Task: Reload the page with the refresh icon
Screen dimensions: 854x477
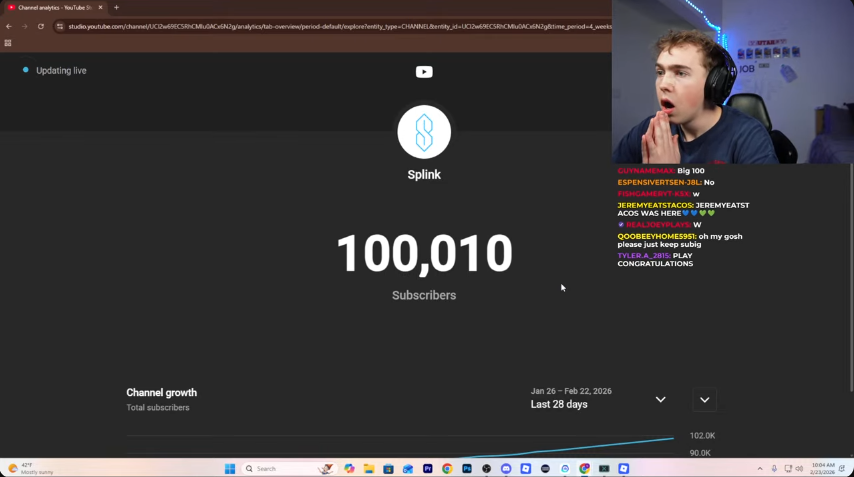Action: tap(41, 26)
